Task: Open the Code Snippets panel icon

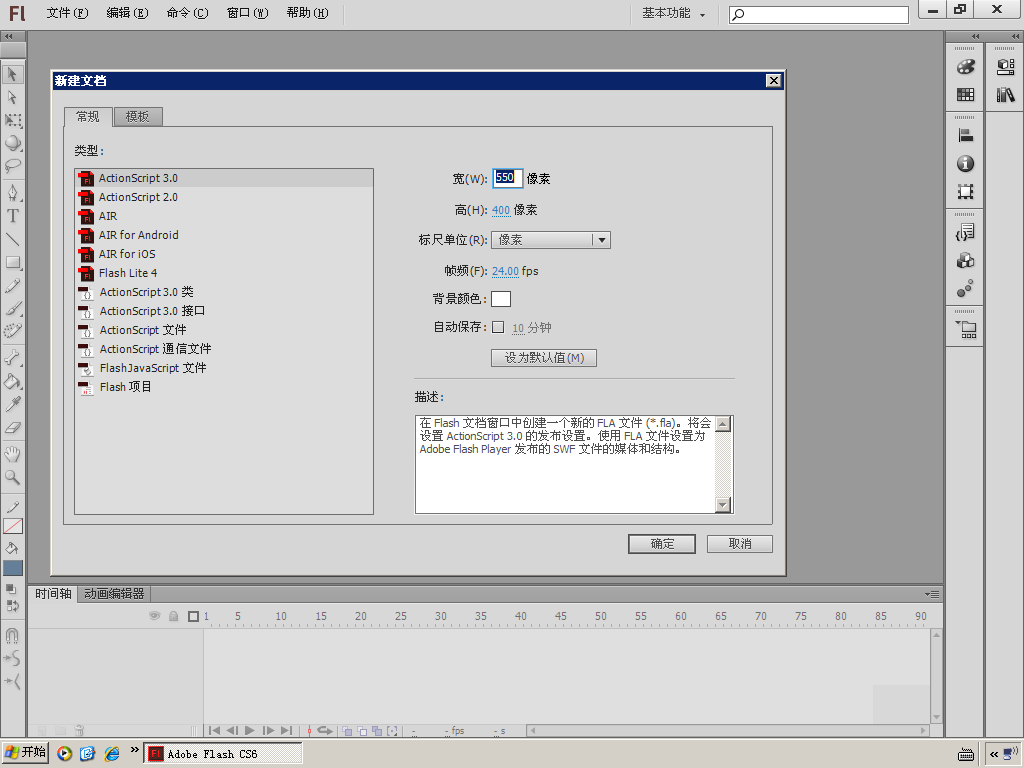Action: pos(965,232)
